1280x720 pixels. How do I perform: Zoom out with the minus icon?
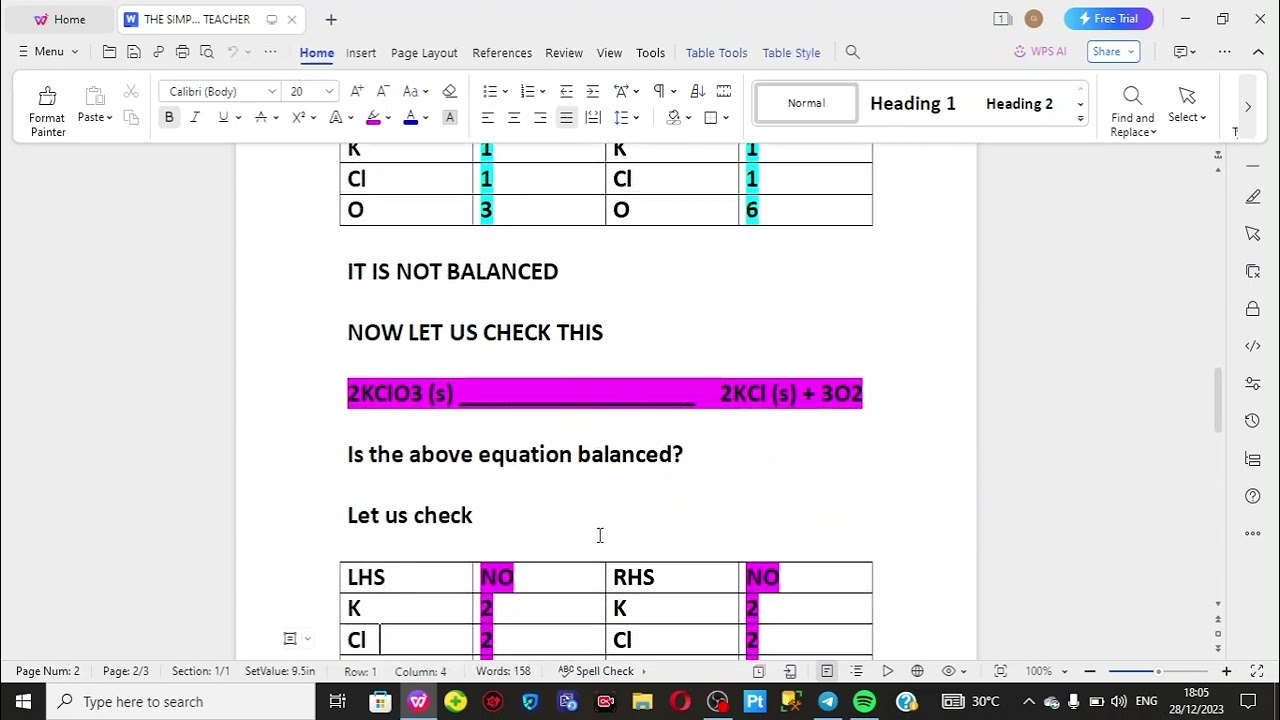[x=1090, y=671]
